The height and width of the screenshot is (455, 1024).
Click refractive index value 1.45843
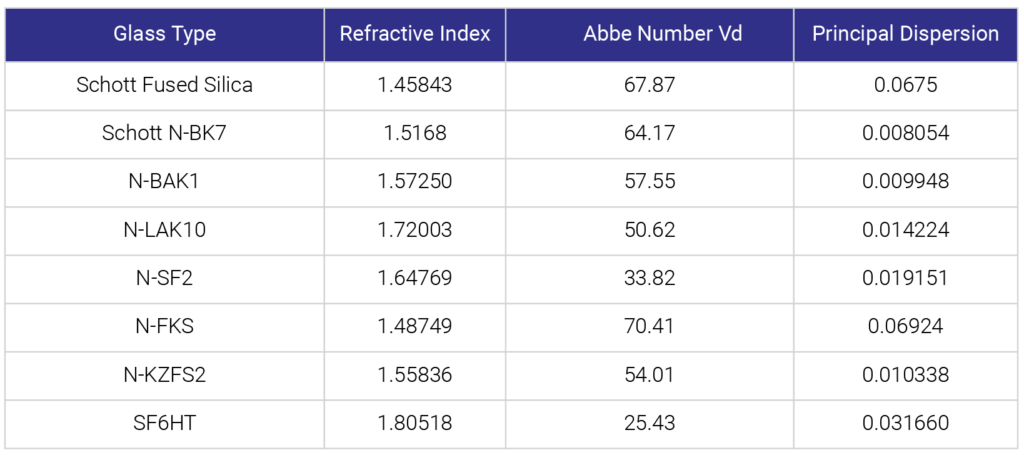415,85
